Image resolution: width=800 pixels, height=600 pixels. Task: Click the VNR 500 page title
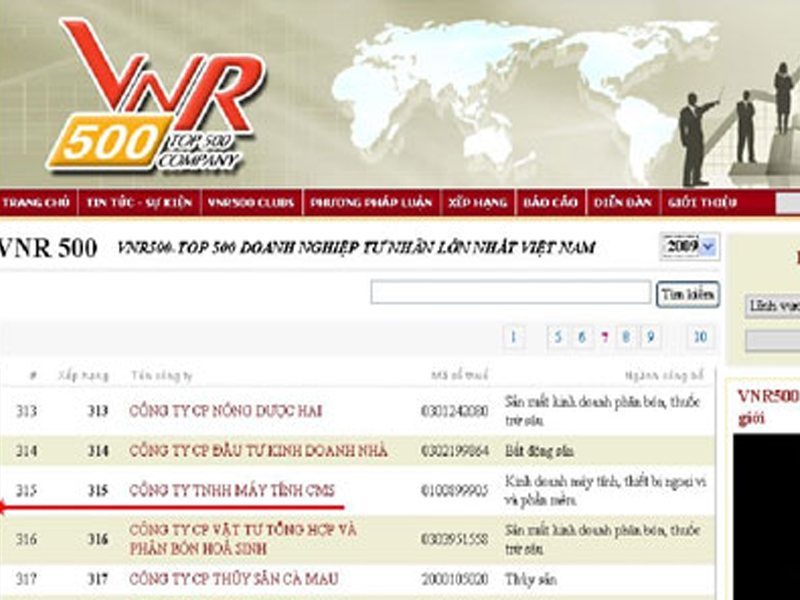point(48,248)
